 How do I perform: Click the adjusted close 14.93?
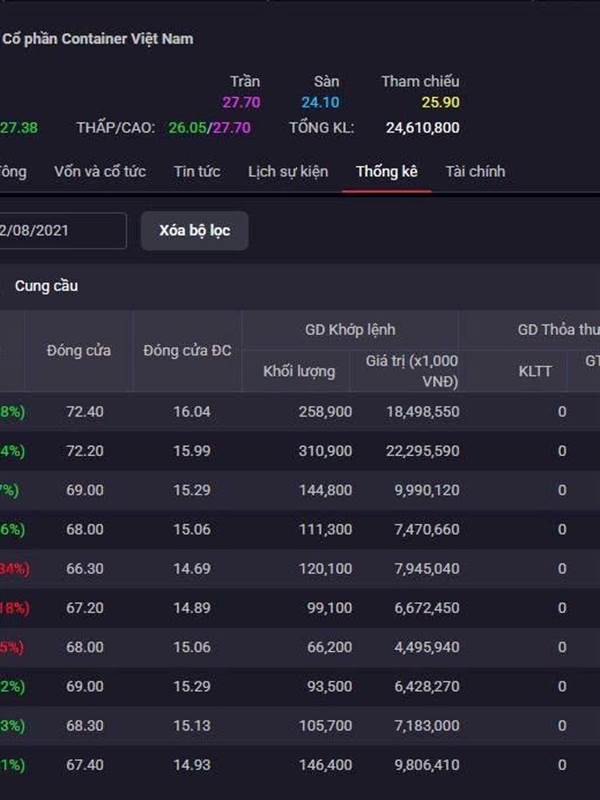pos(192,765)
